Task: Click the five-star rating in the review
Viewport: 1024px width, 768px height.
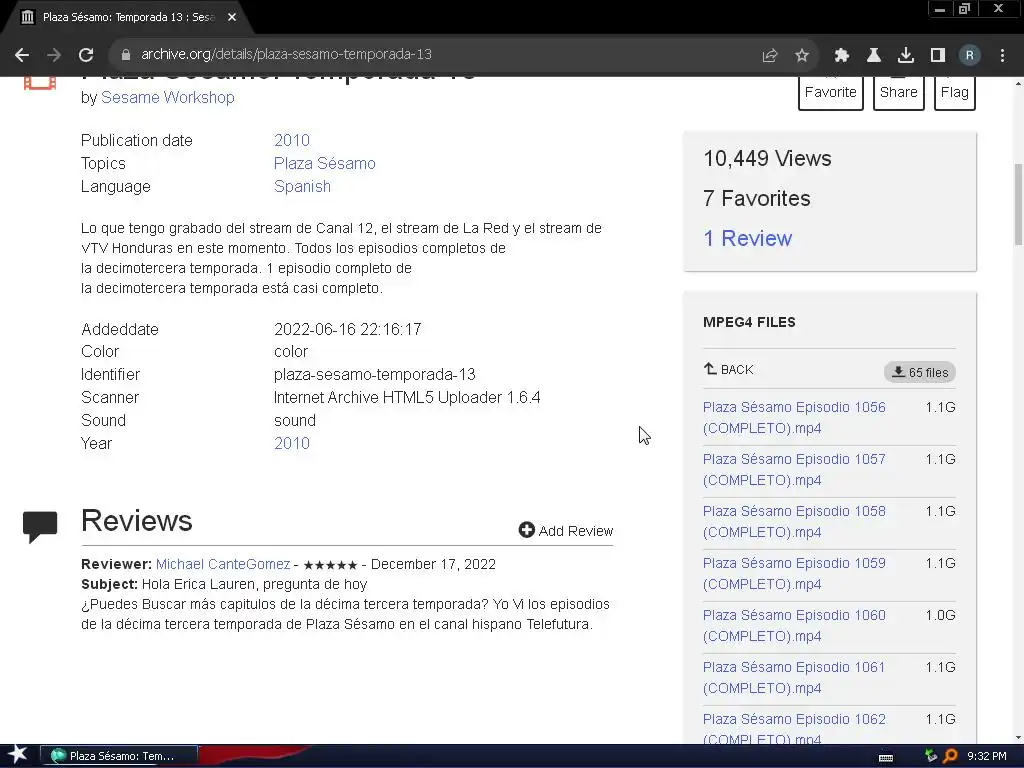Action: pos(330,565)
